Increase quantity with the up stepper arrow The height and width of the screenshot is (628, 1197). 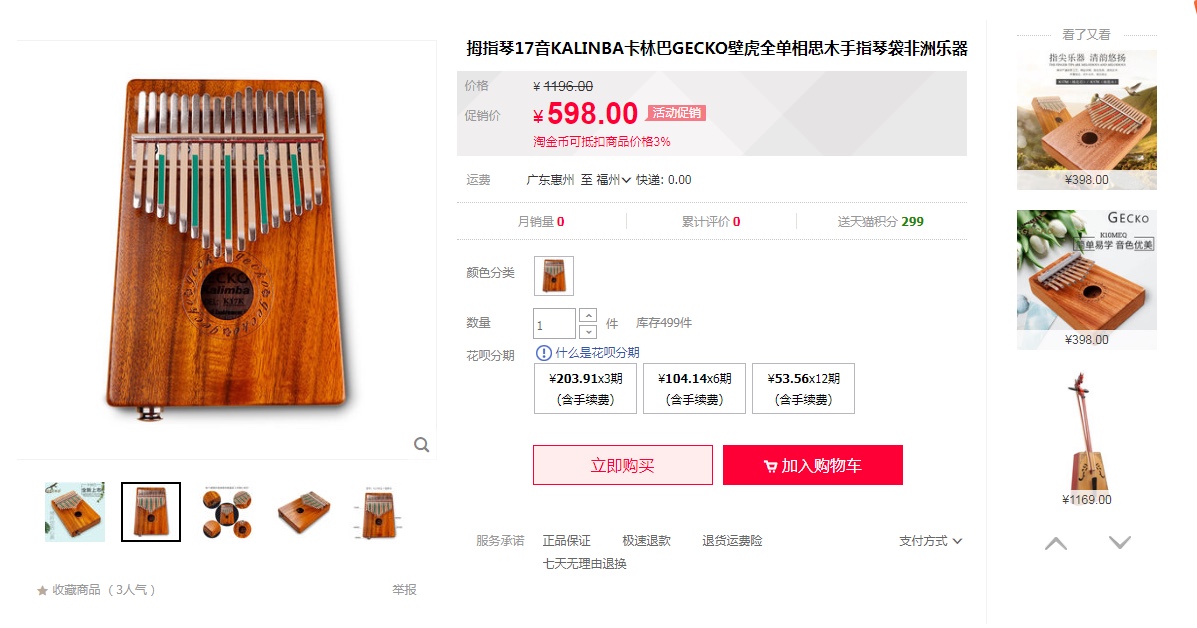pyautogui.click(x=588, y=315)
